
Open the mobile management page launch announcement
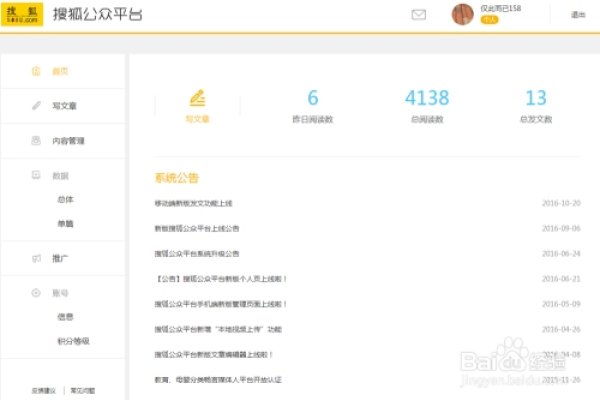click(221, 304)
